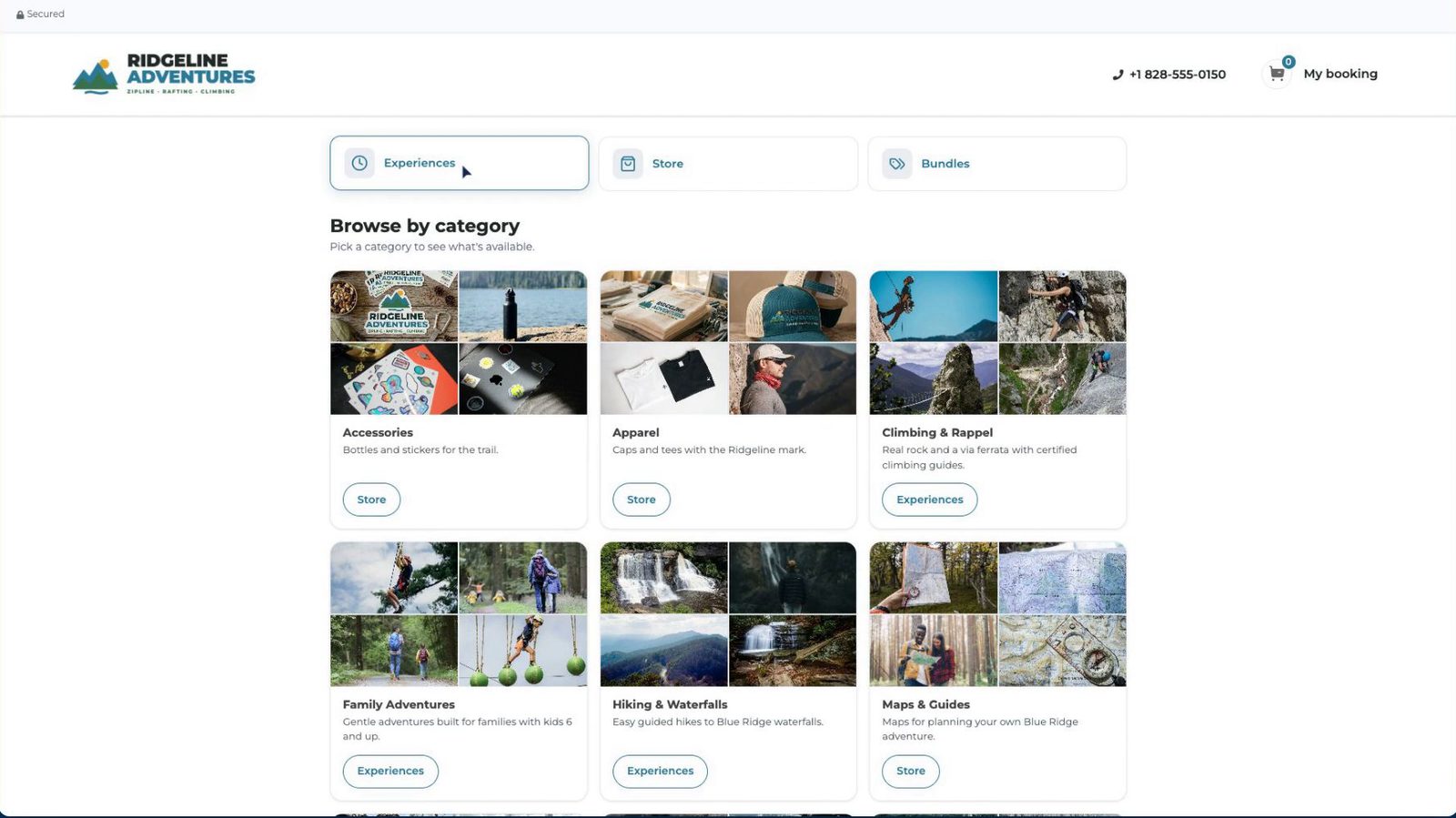Click the Browse by category heading

(x=425, y=226)
